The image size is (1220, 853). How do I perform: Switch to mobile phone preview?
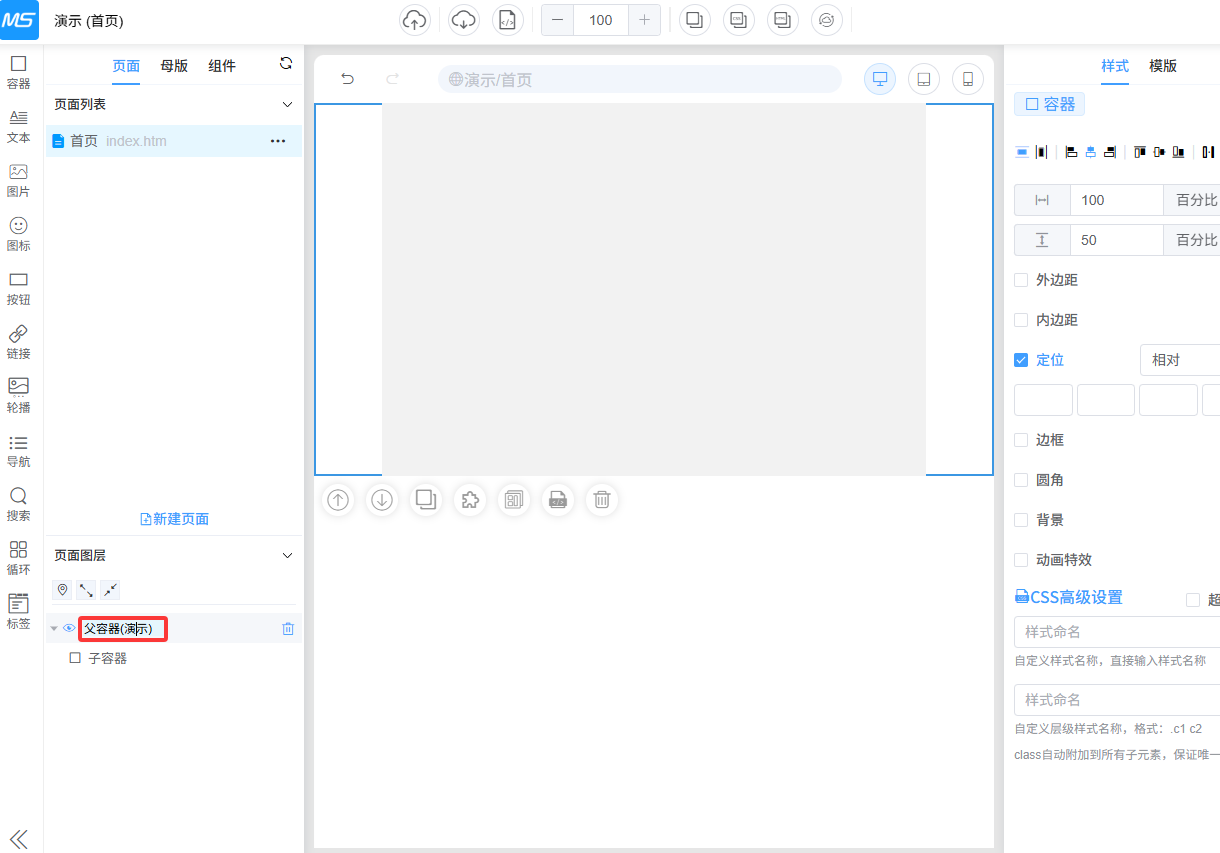(967, 79)
